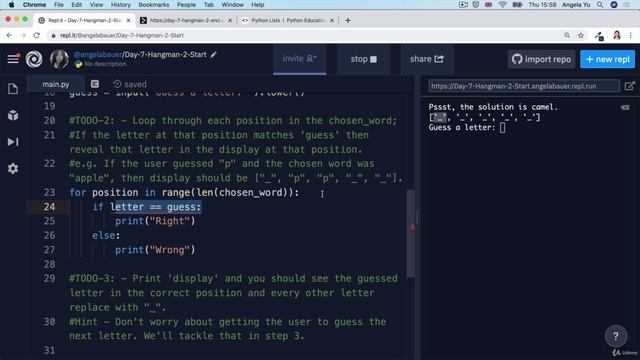
Task: Open the Apple menu
Action: pos(11,5)
